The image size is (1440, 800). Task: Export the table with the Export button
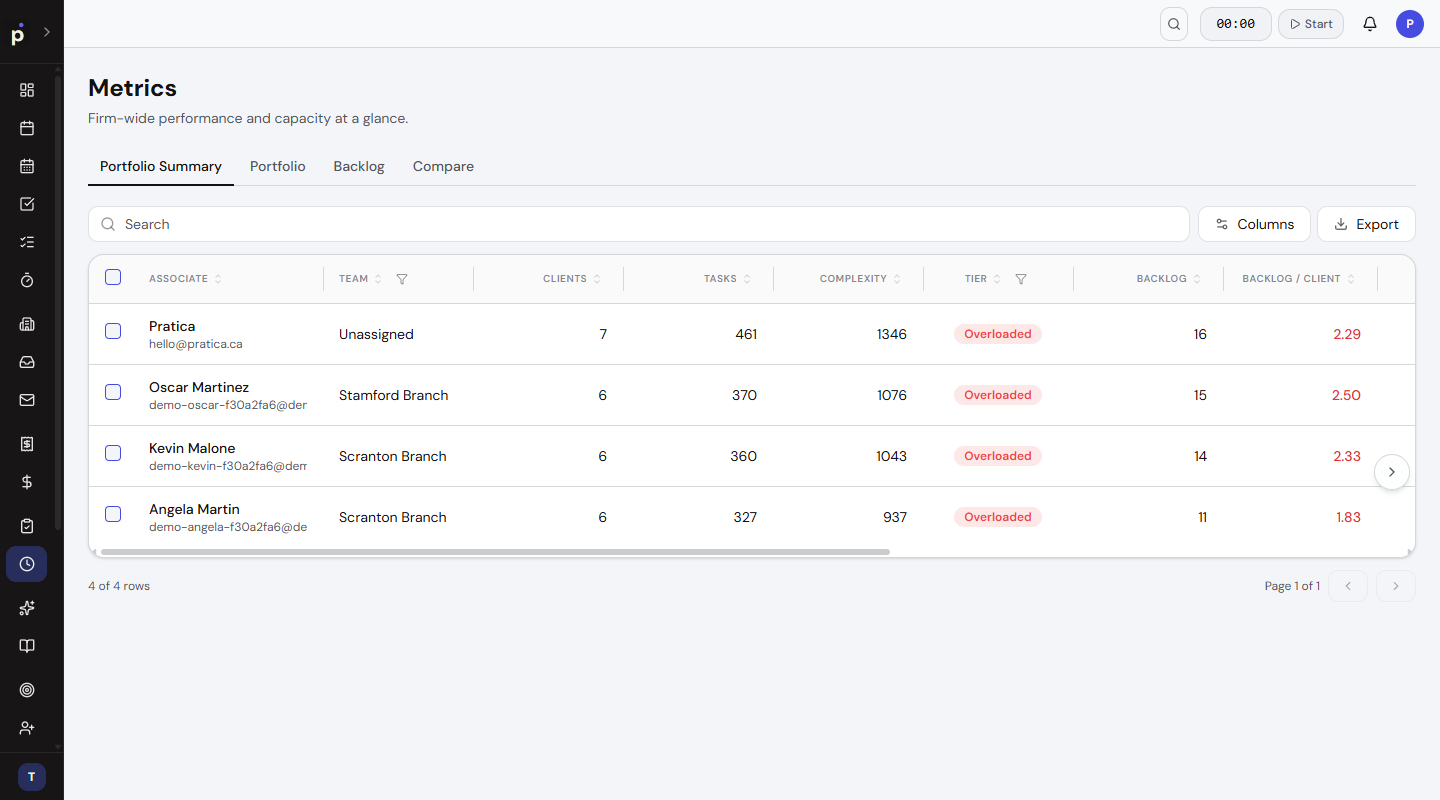1366,224
